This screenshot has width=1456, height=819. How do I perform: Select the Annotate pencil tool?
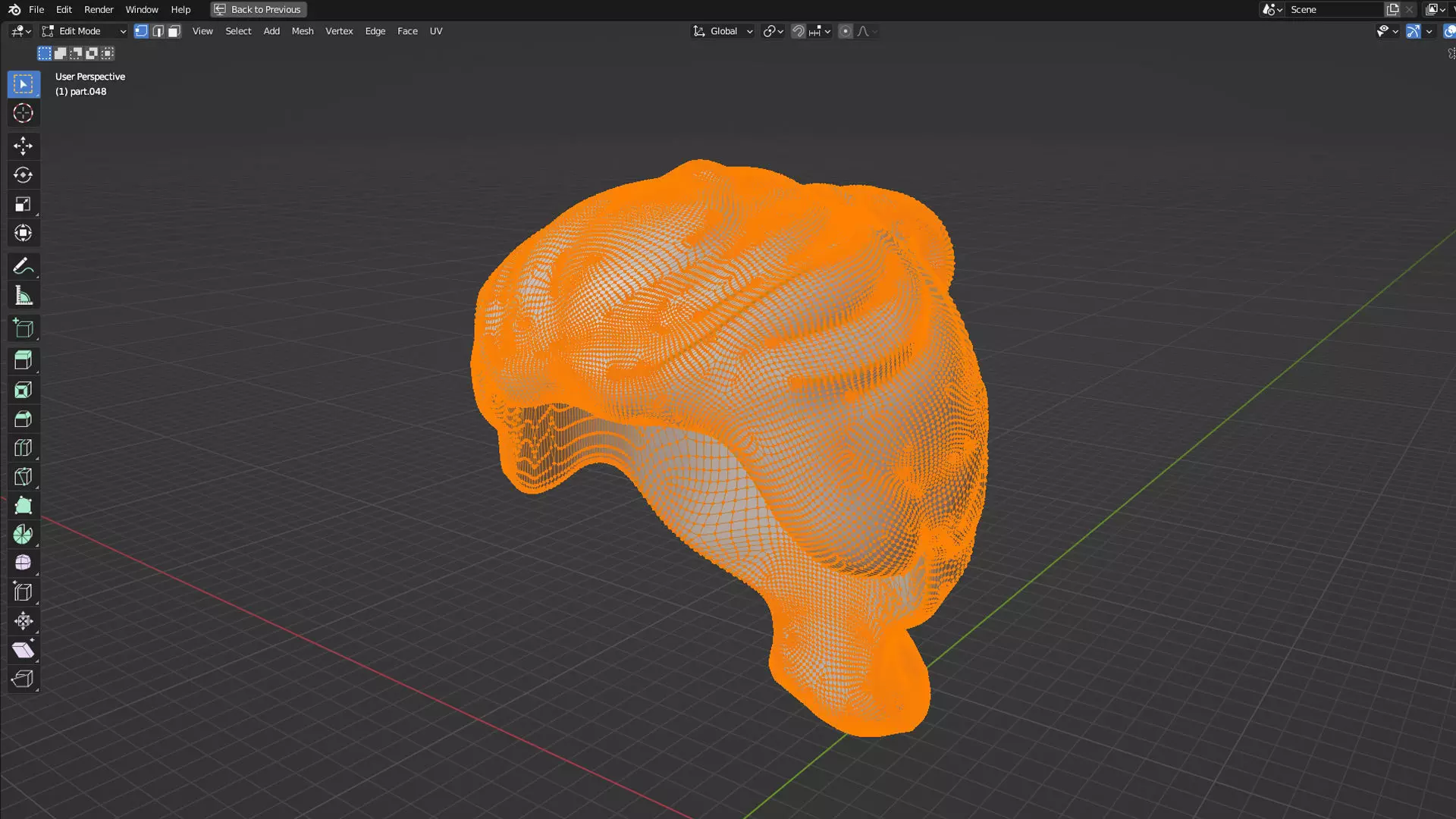[23, 266]
